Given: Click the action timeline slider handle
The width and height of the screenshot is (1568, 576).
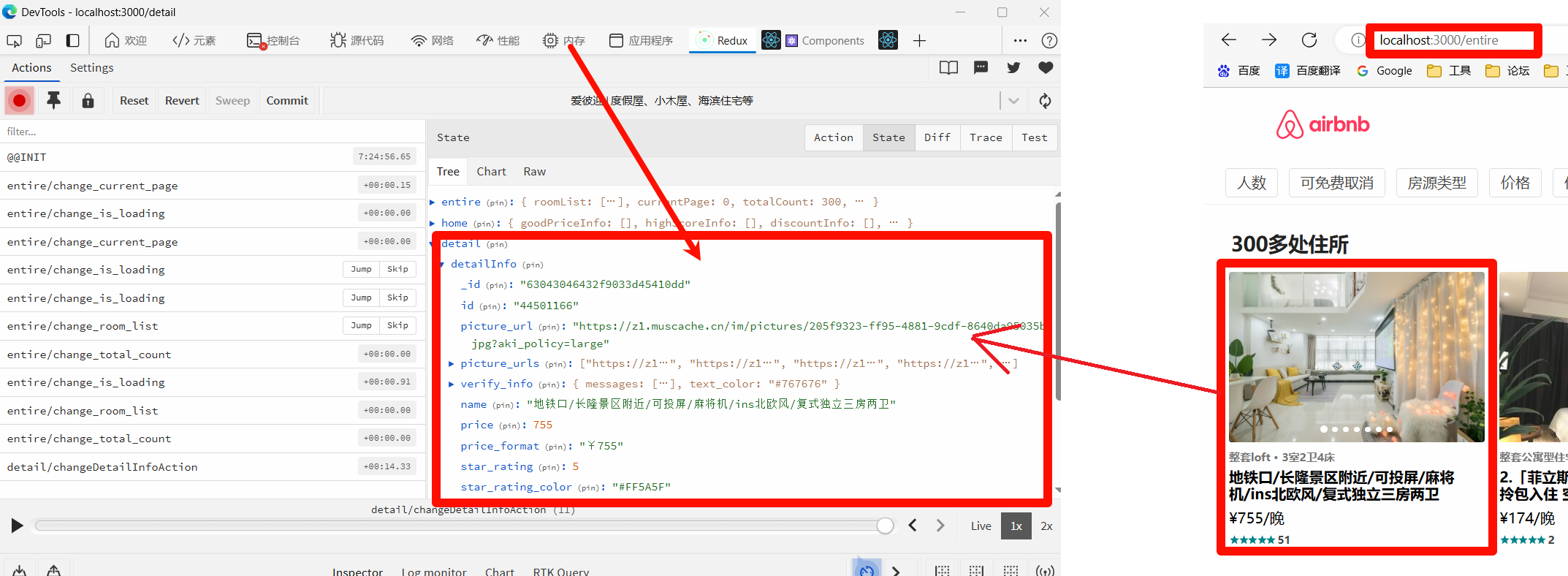Looking at the screenshot, I should (x=885, y=526).
